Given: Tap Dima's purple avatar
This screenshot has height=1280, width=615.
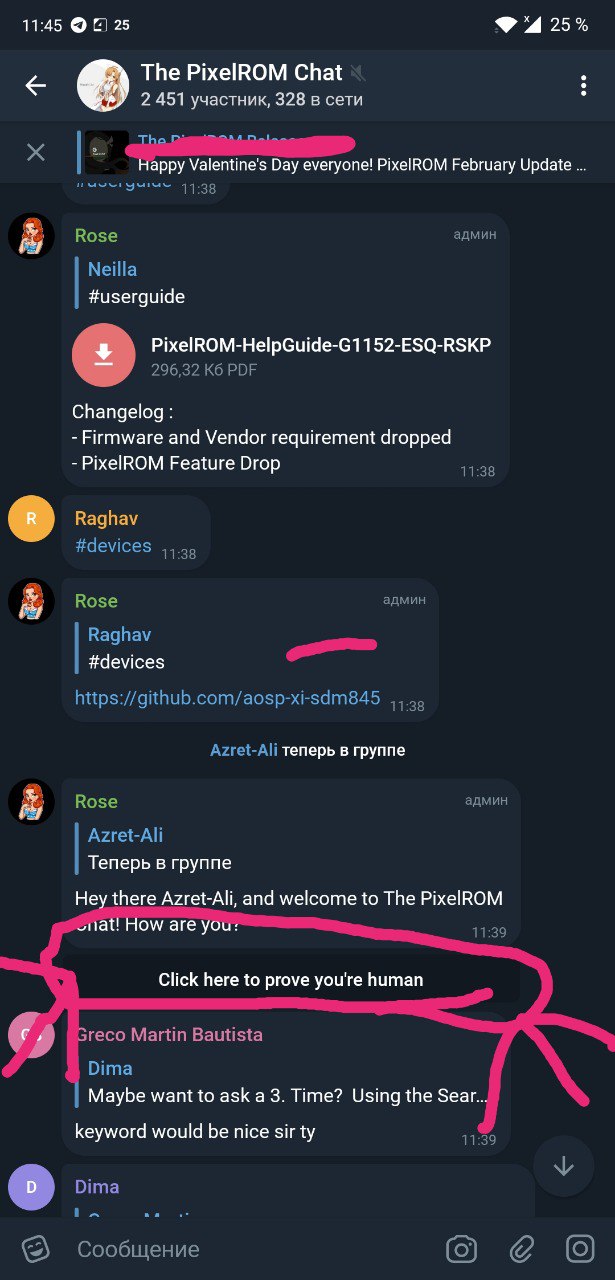Looking at the screenshot, I should coord(31,1187).
